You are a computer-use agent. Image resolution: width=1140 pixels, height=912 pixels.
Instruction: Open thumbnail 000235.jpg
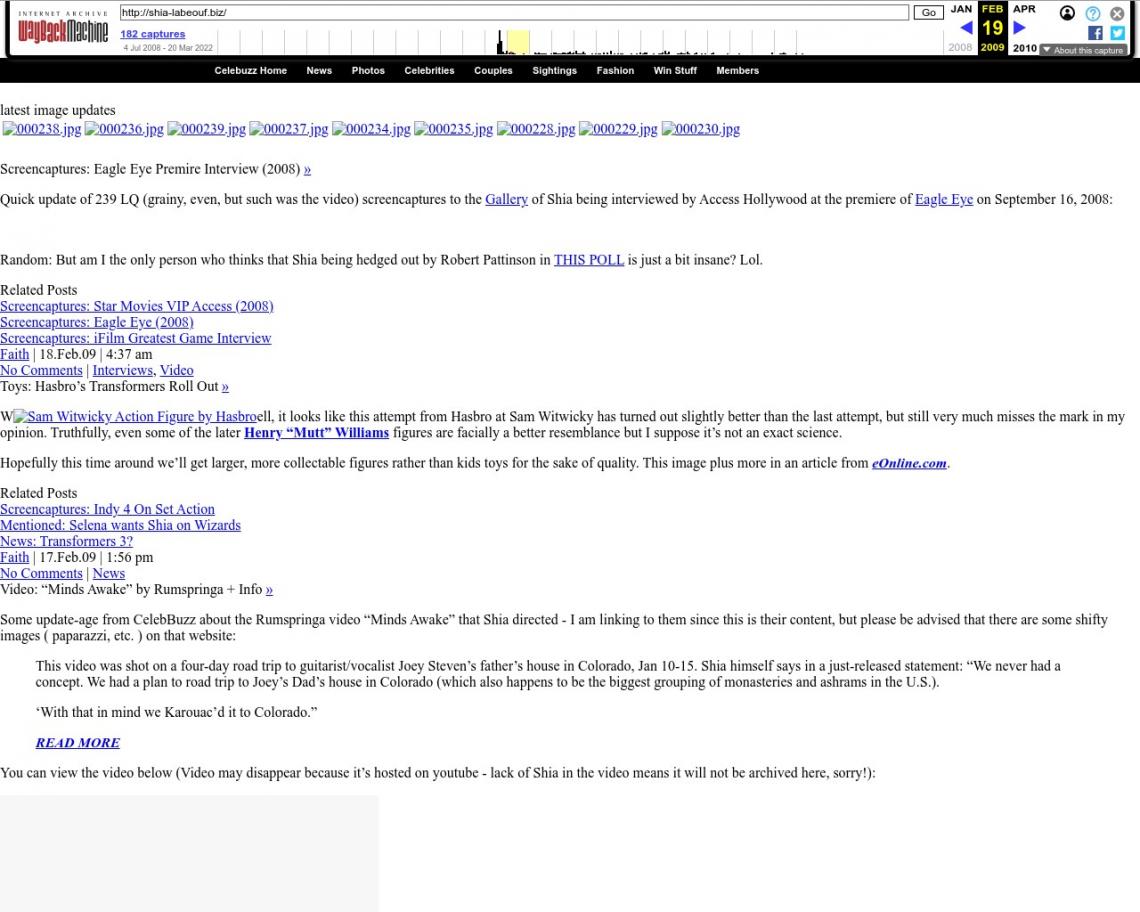[454, 129]
